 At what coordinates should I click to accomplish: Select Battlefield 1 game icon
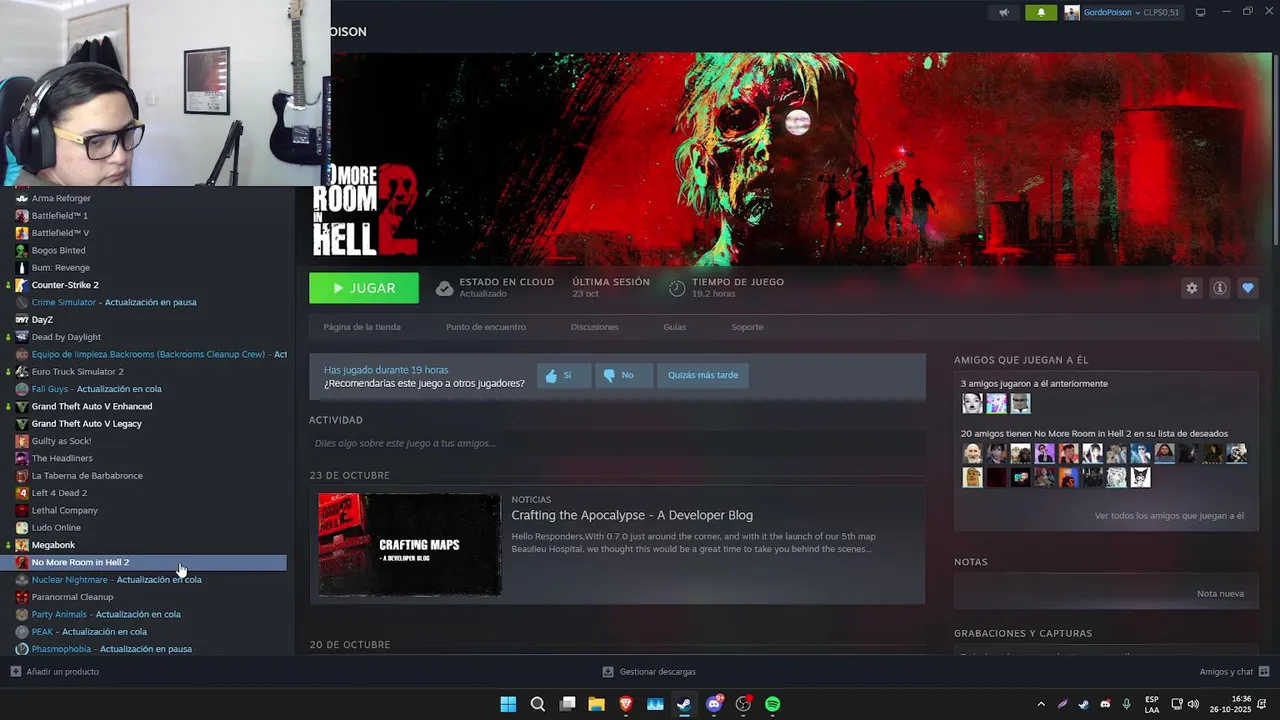pyautogui.click(x=22, y=215)
